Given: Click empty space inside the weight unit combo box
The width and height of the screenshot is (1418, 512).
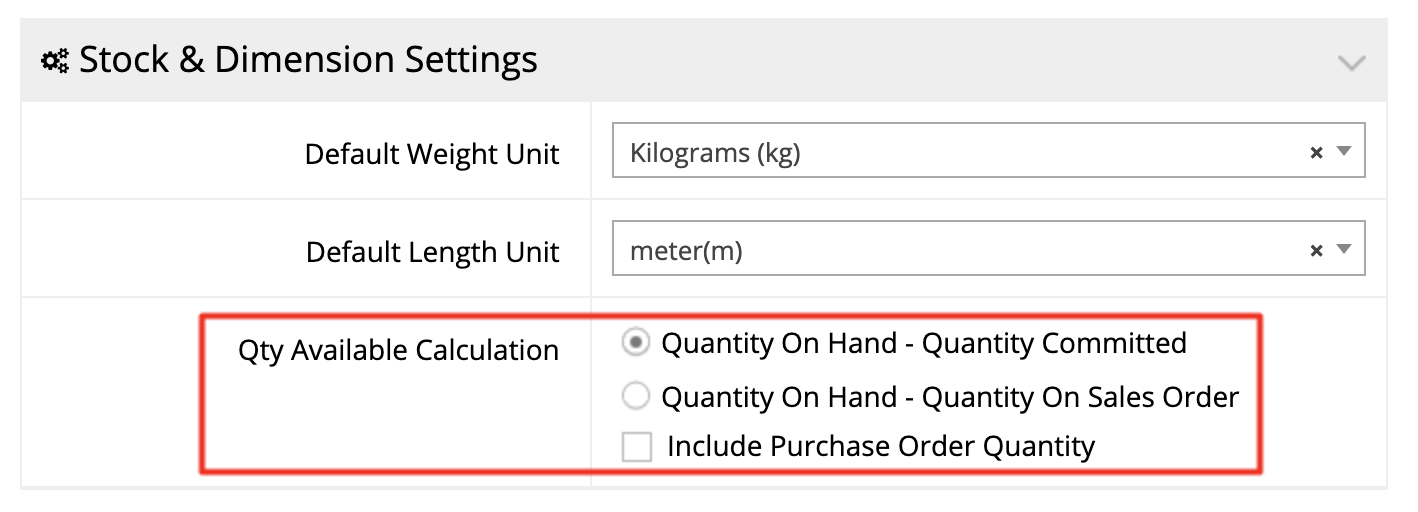Looking at the screenshot, I should point(1050,153).
